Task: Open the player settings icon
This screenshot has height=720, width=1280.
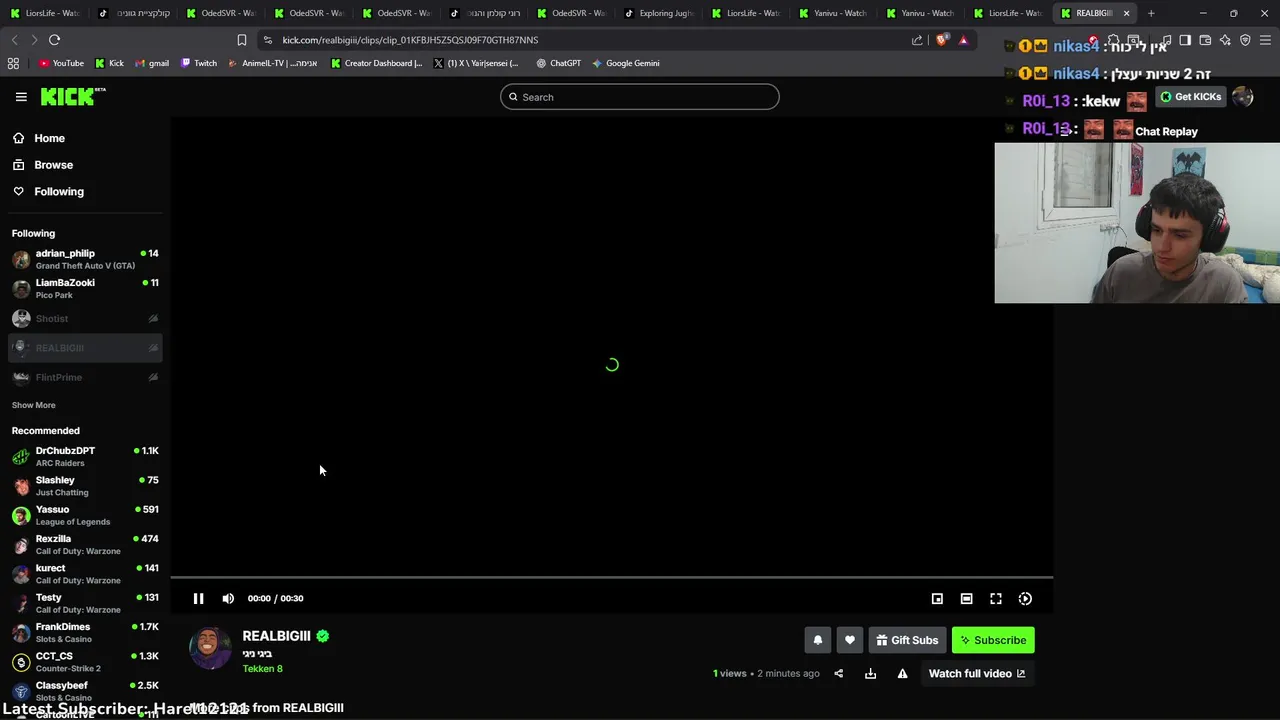Action: [1025, 598]
